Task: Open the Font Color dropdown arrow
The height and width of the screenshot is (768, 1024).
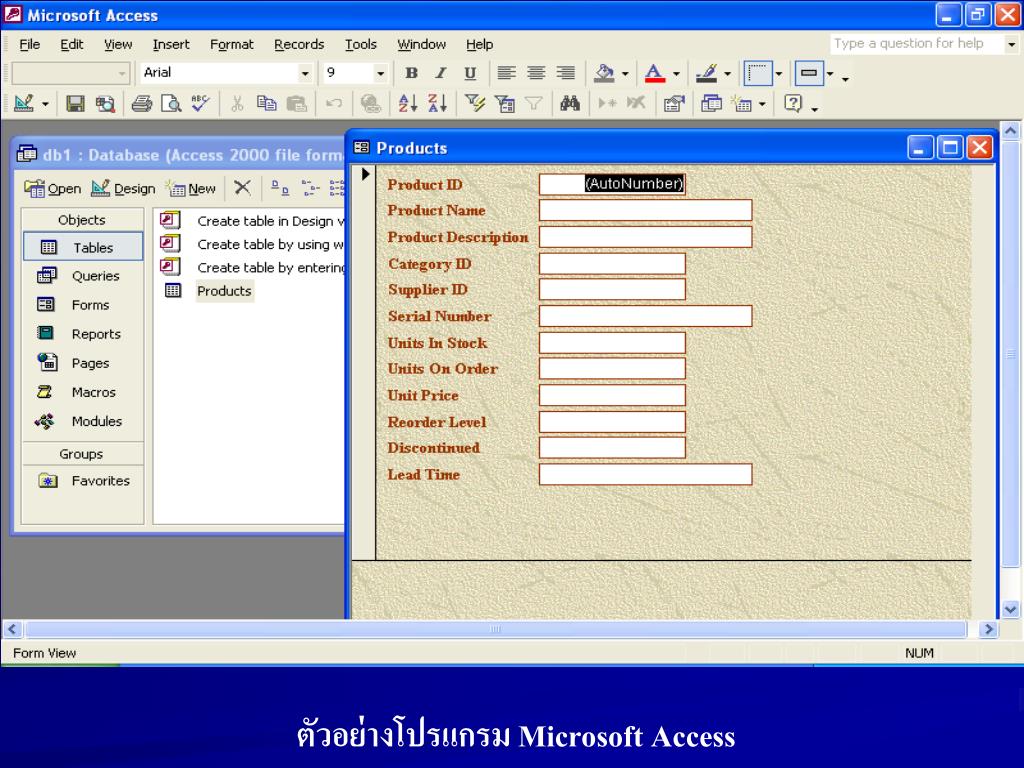Action: tap(676, 74)
